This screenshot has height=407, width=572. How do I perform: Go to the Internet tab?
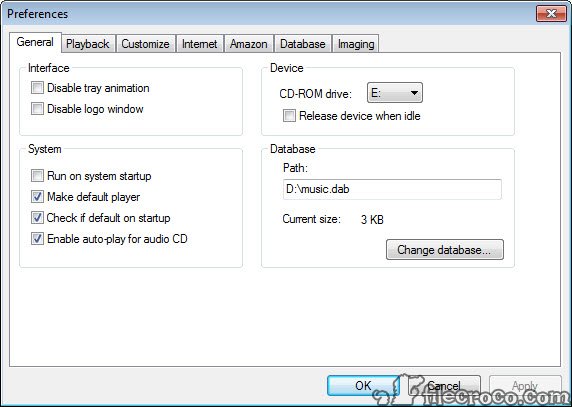click(200, 44)
